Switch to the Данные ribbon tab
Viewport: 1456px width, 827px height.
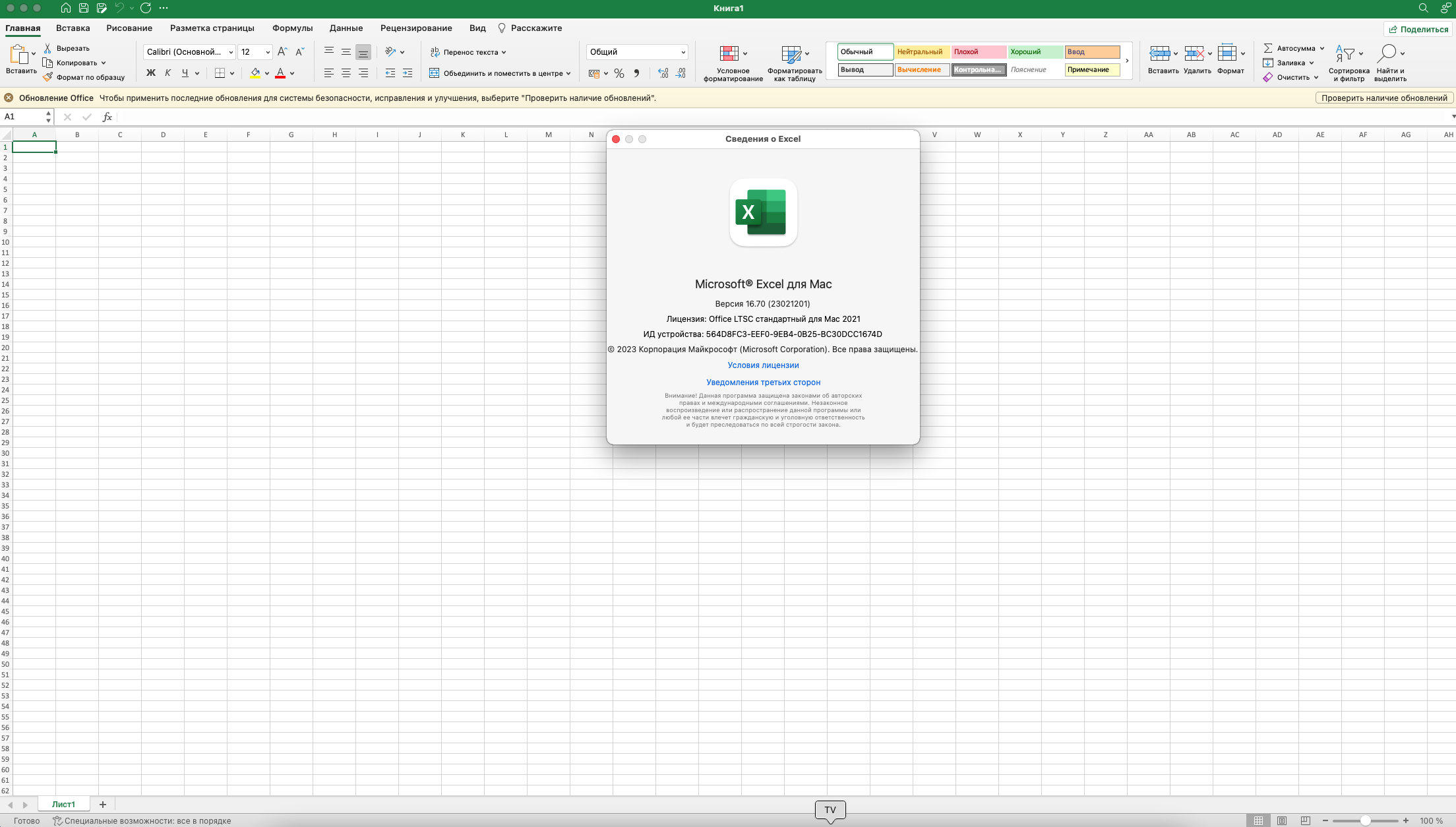click(346, 28)
